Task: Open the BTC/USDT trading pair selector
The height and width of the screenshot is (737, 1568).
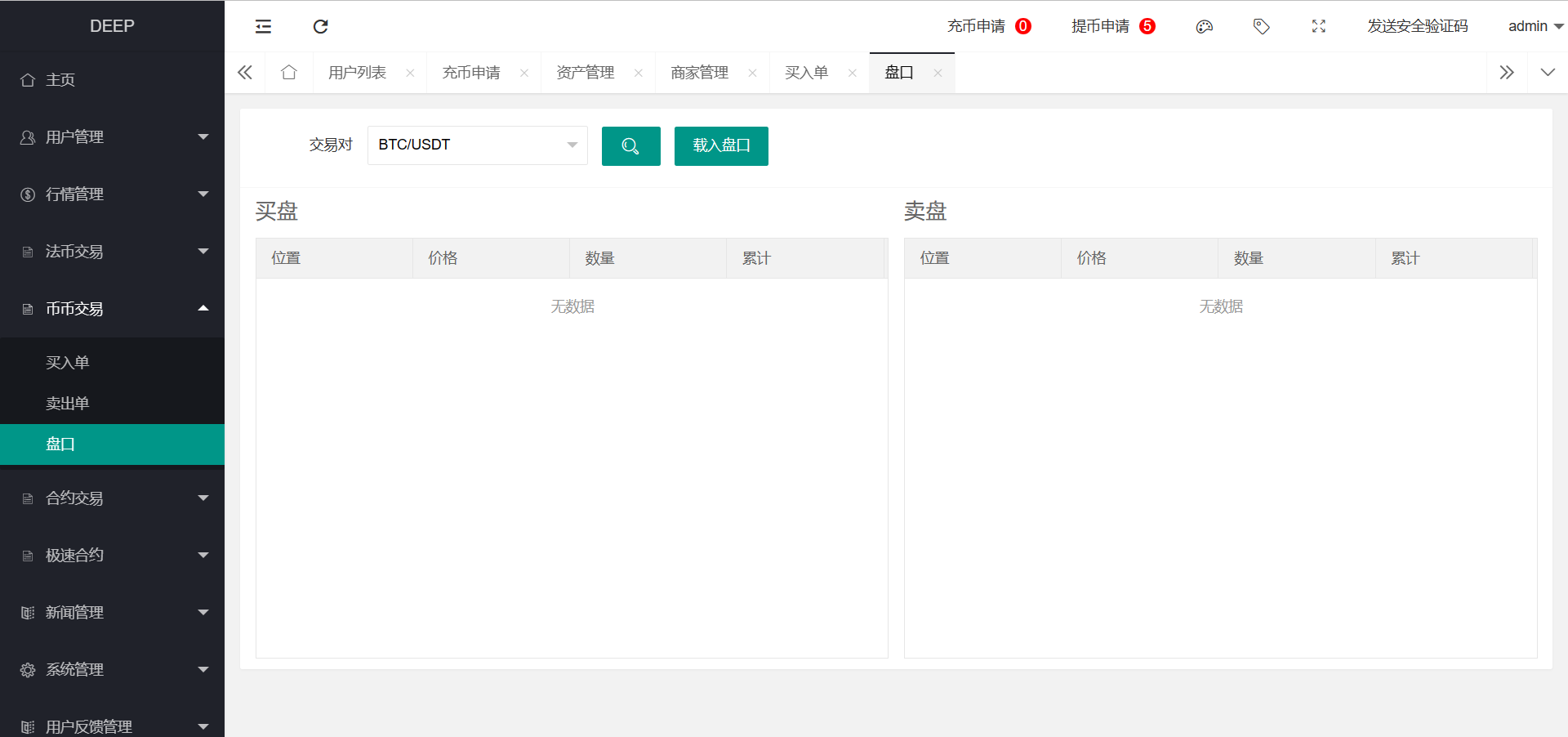Action: pyautogui.click(x=477, y=145)
